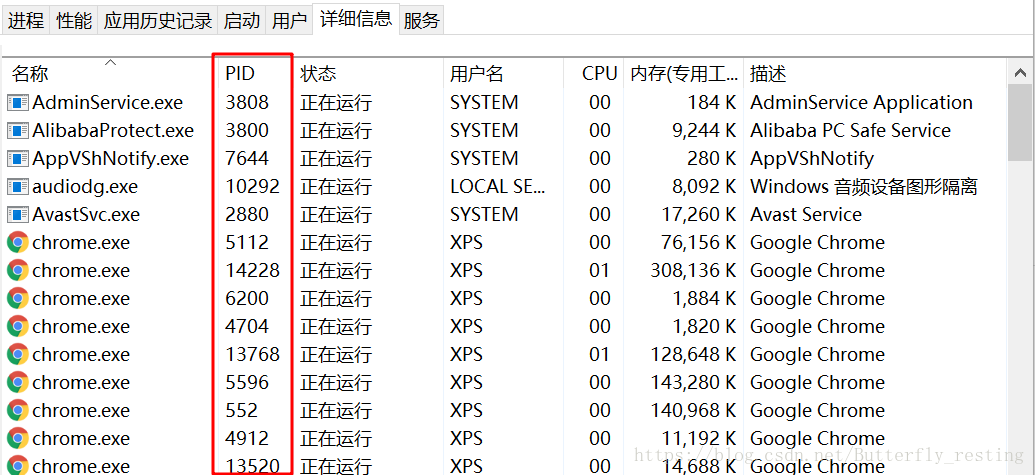
Task: Sort by the 状态 column header
Action: tap(369, 73)
